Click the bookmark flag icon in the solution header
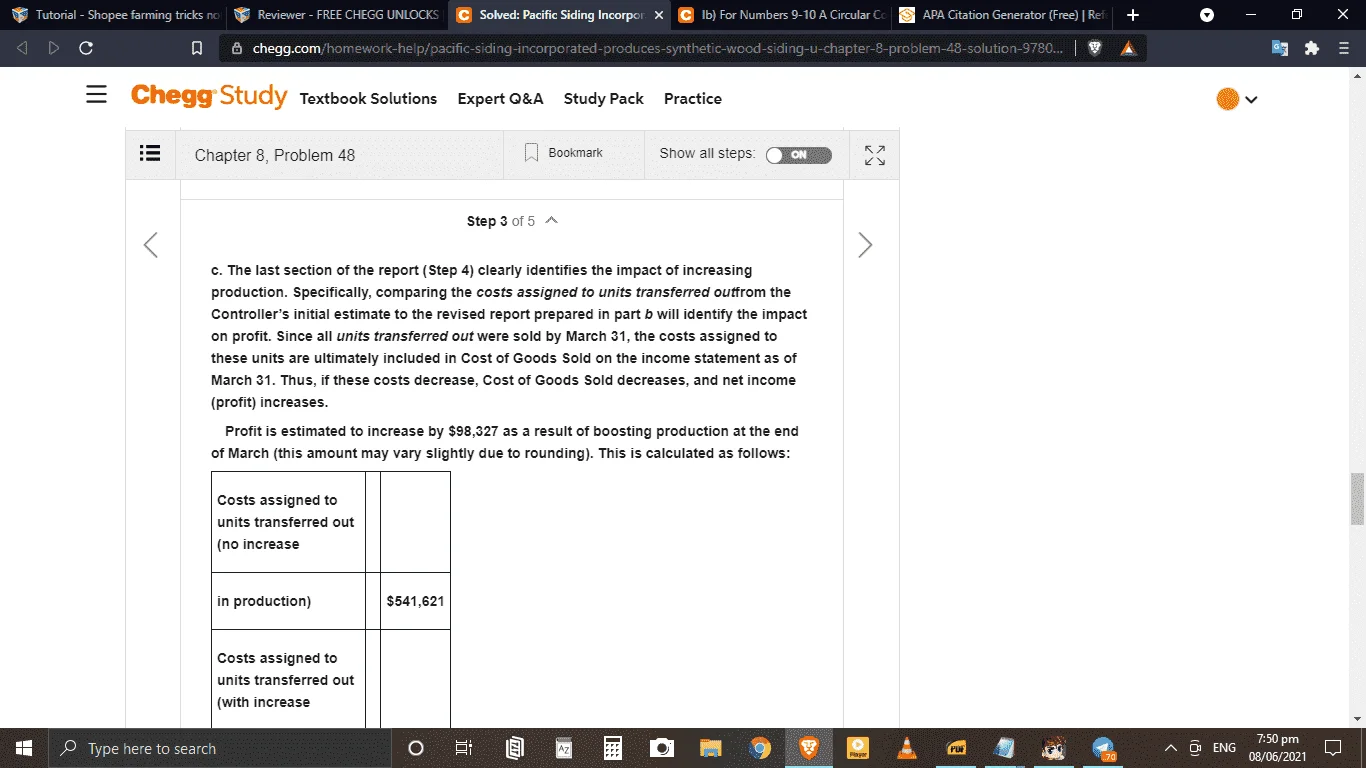1366x768 pixels. pyautogui.click(x=532, y=153)
